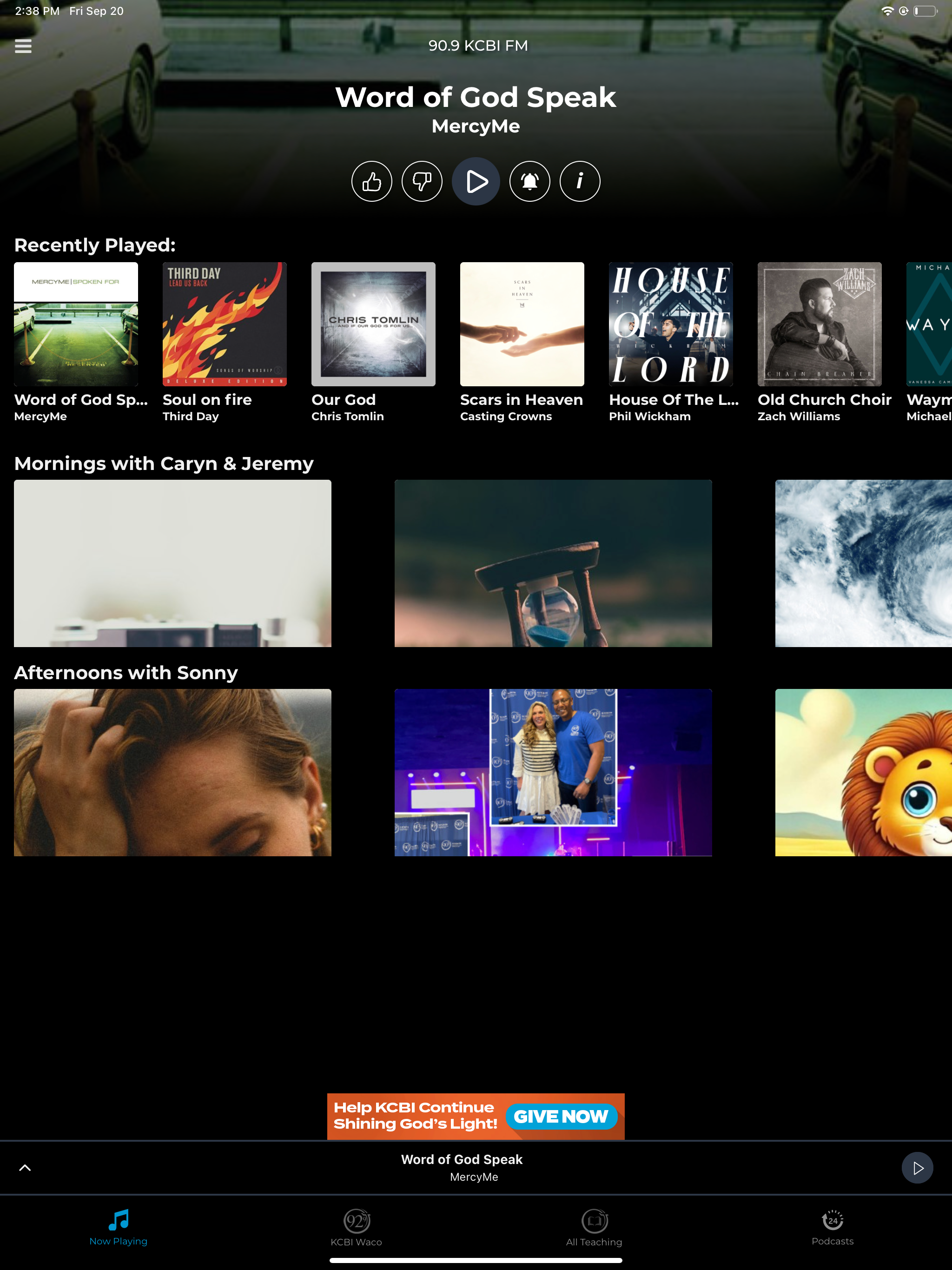Screen dimensions: 952x1270
Task: Tap the mini player 'Word of God Speak' title
Action: pos(462,1159)
